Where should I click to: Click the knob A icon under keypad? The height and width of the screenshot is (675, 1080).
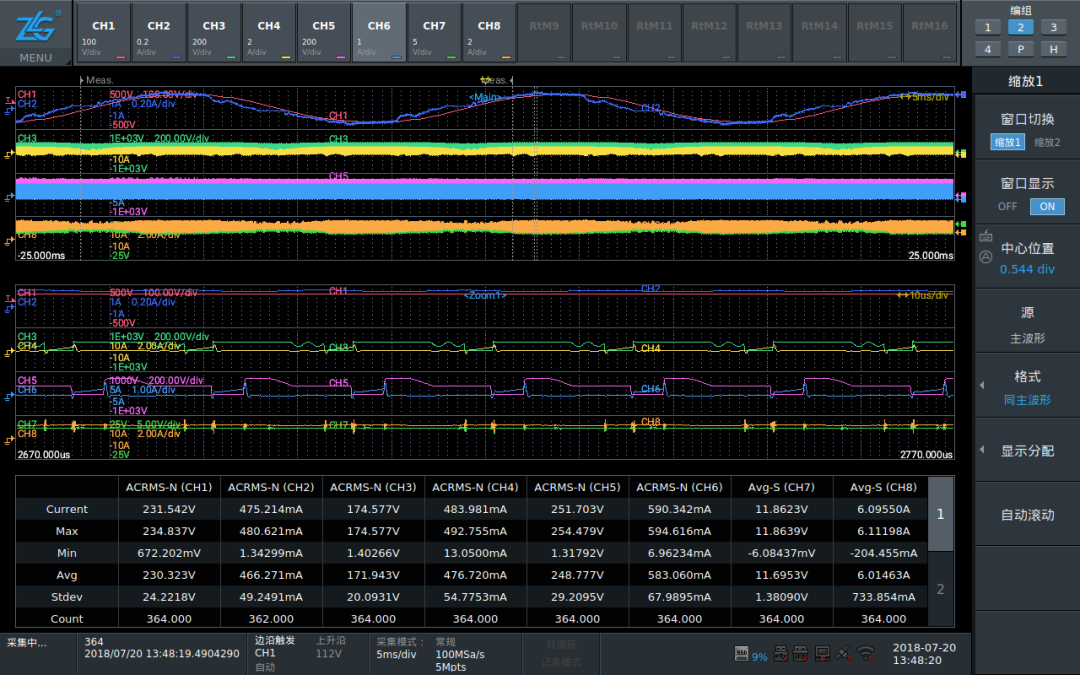click(x=986, y=256)
